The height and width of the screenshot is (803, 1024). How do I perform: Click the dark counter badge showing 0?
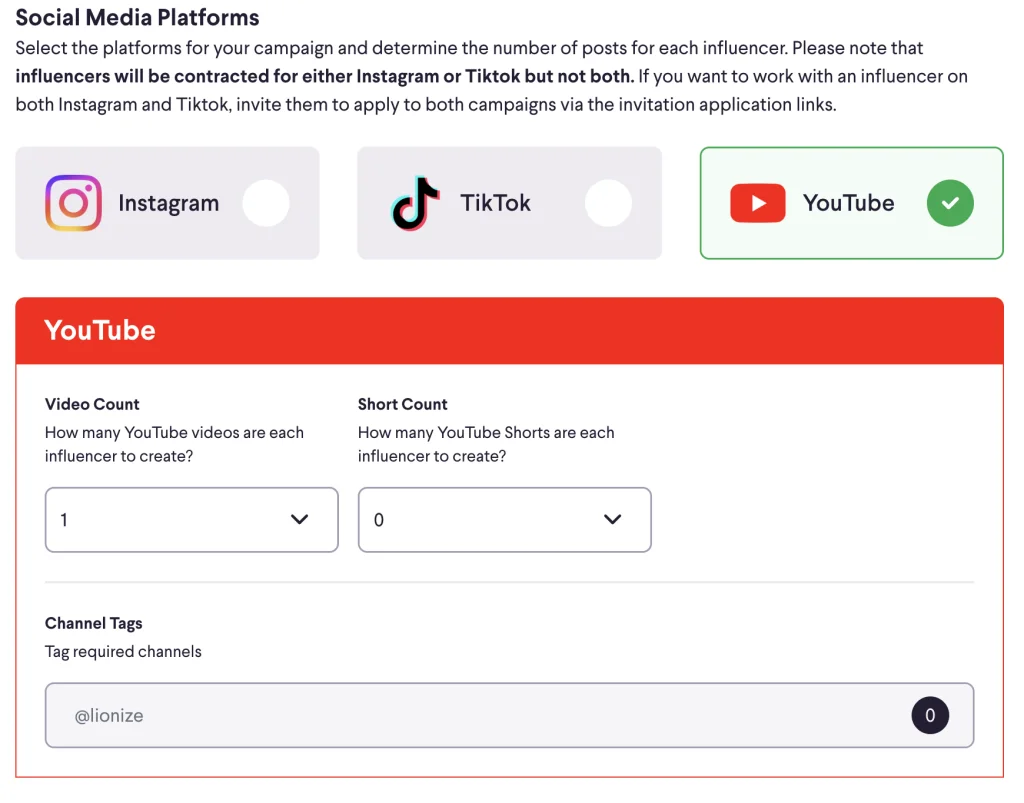[930, 715]
